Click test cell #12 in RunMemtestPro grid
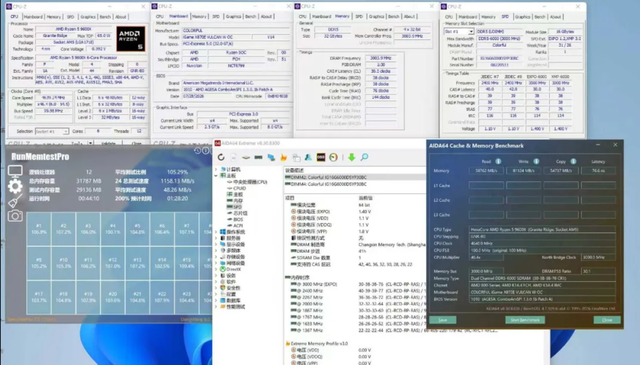The height and width of the screenshot is (365, 640). [113, 263]
